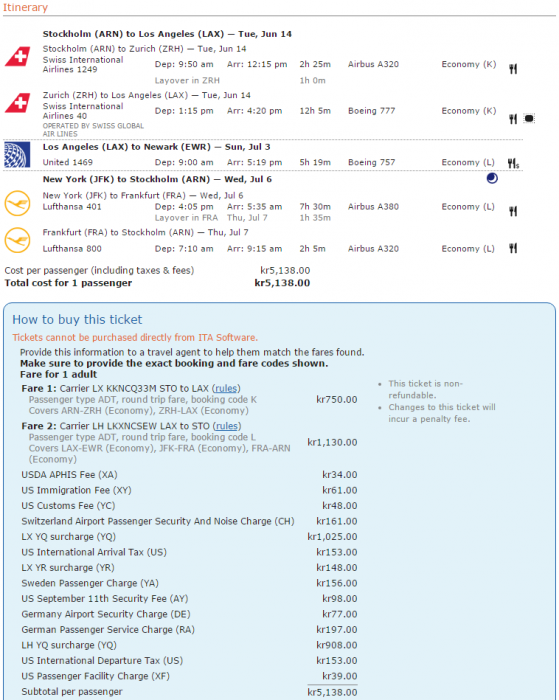The height and width of the screenshot is (700, 559).
Task: Click the Itinerary section heading
Action: pos(25,8)
